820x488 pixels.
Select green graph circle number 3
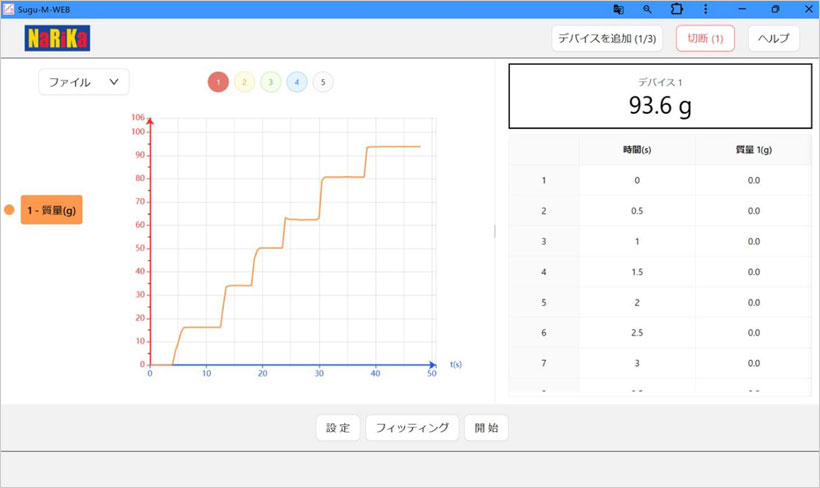(270, 82)
